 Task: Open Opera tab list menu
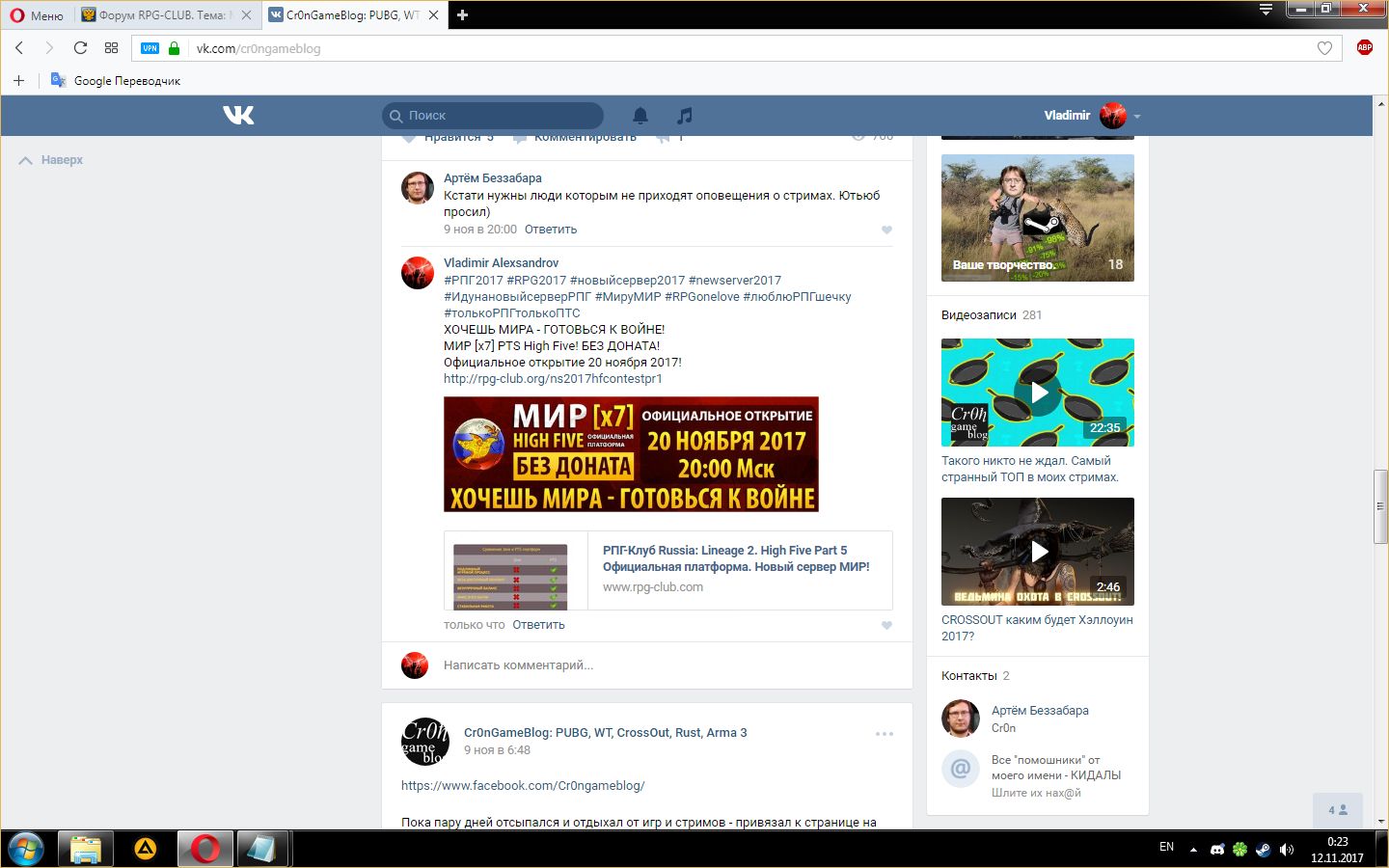pos(1266,10)
